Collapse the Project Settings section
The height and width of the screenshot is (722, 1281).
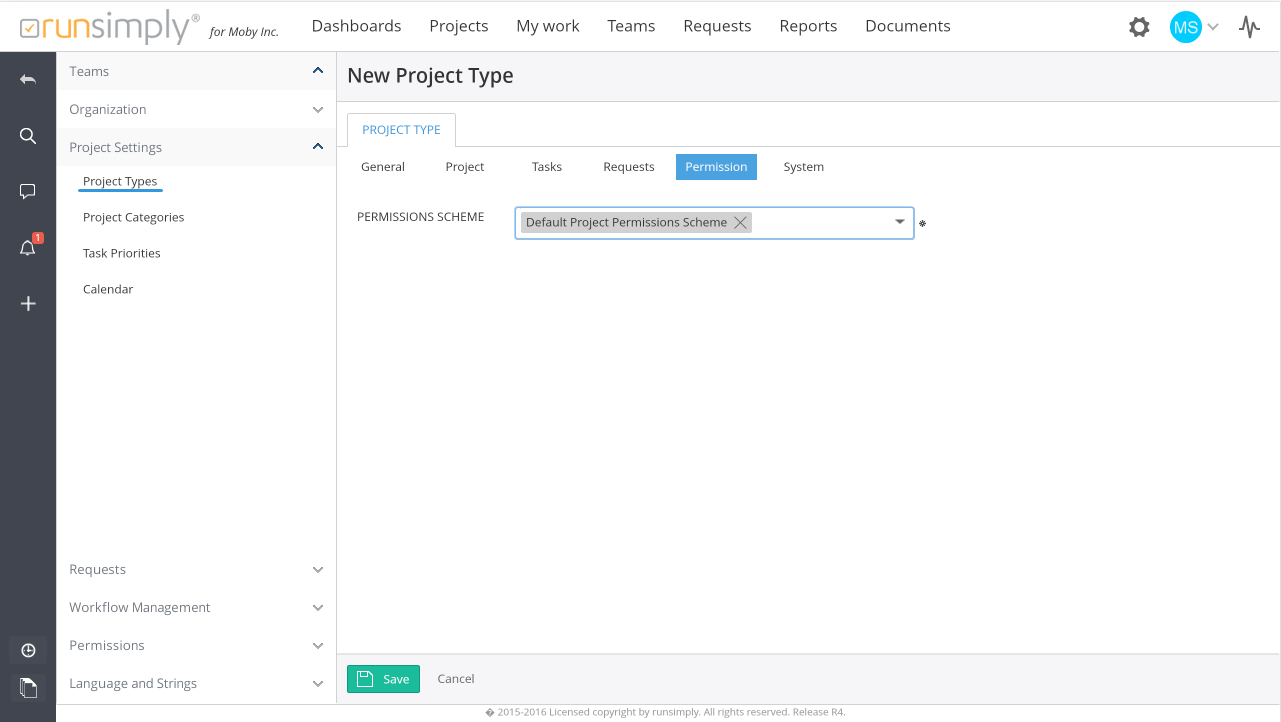(317, 147)
